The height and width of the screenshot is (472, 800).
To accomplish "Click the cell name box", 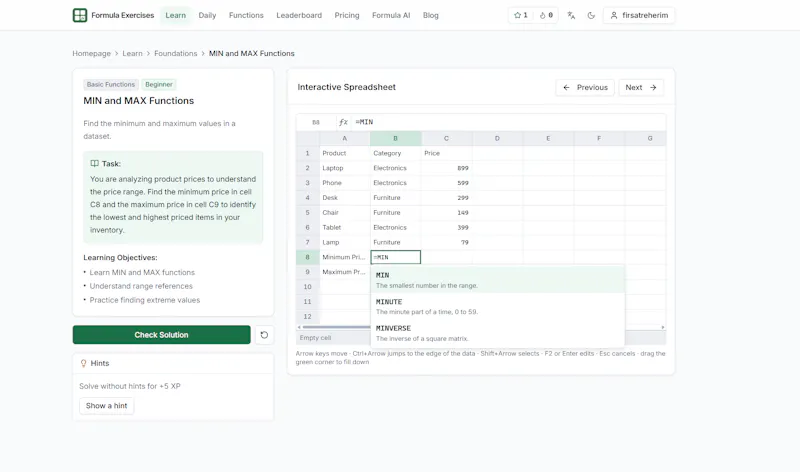I will 316,122.
